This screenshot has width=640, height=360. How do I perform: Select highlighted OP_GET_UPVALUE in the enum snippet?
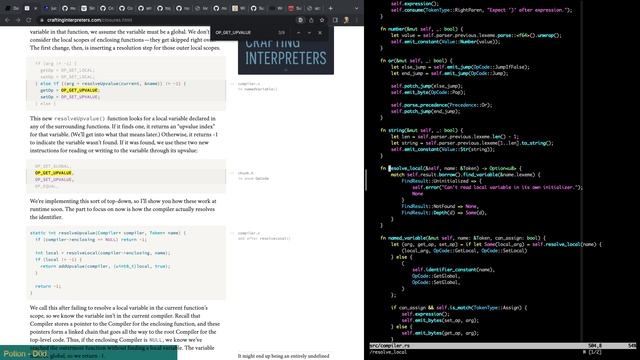(53, 173)
